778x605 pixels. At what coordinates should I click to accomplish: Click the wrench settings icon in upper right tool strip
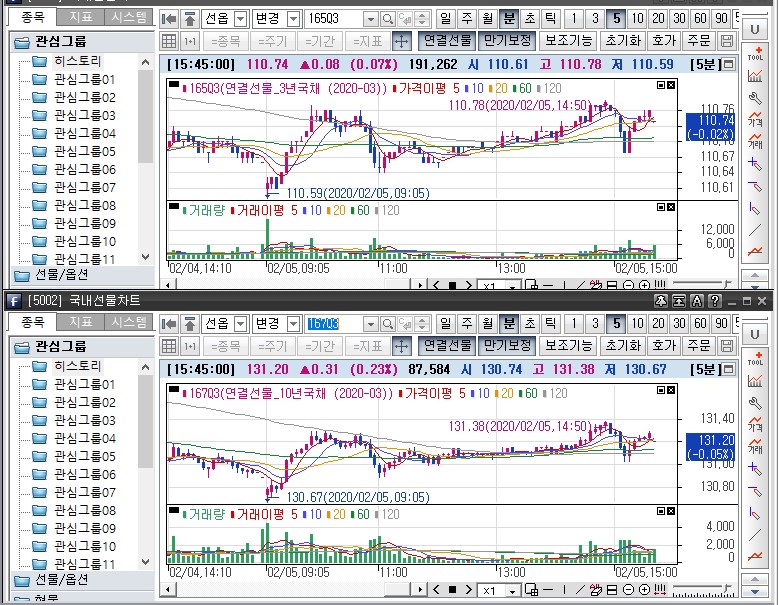[x=755, y=98]
